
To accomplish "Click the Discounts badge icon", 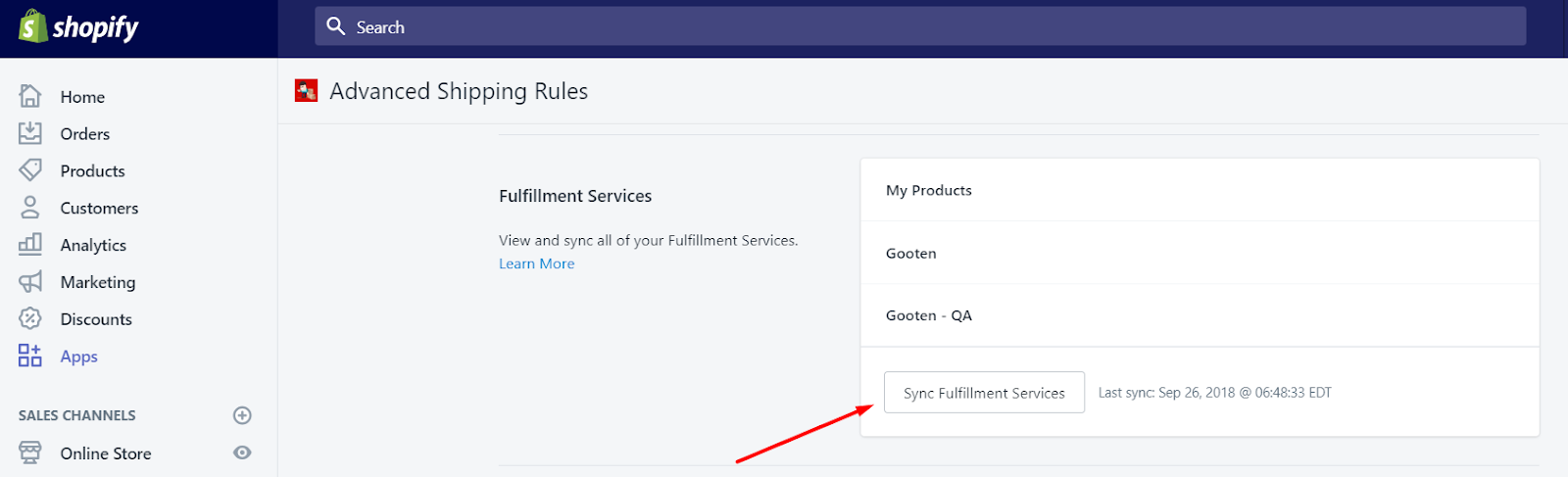I will [x=30, y=318].
